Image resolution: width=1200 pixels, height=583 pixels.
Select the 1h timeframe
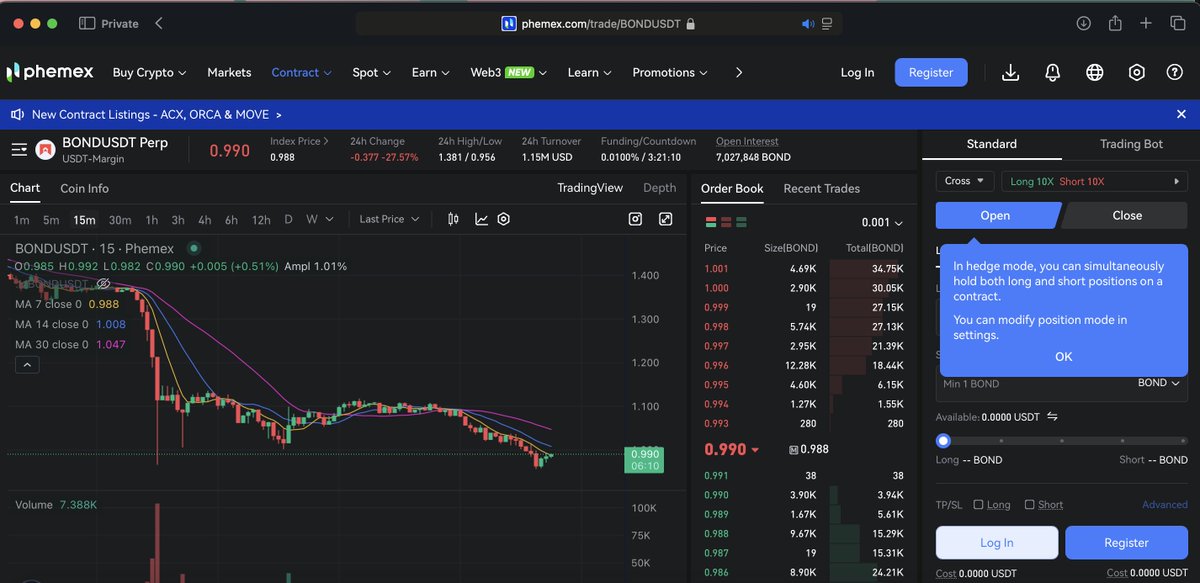152,219
